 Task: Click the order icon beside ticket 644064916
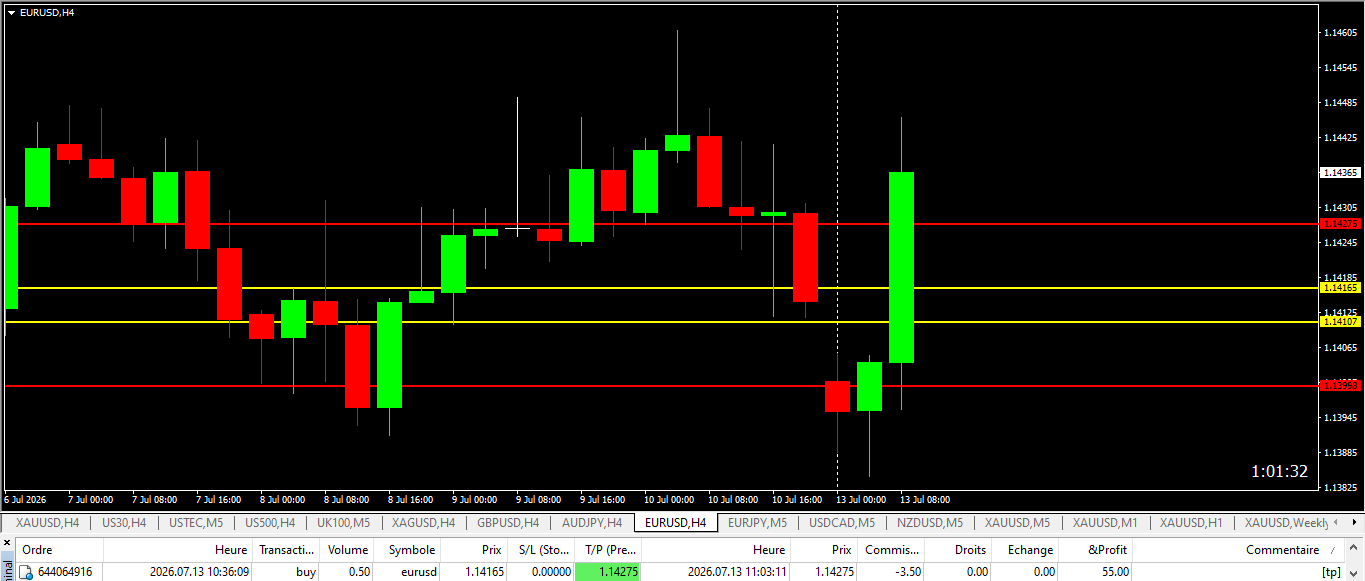(x=27, y=572)
